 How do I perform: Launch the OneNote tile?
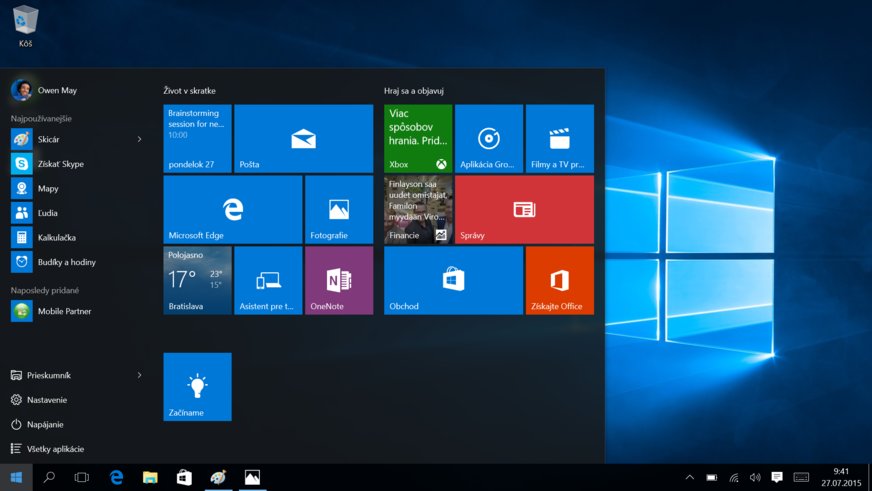click(x=338, y=281)
